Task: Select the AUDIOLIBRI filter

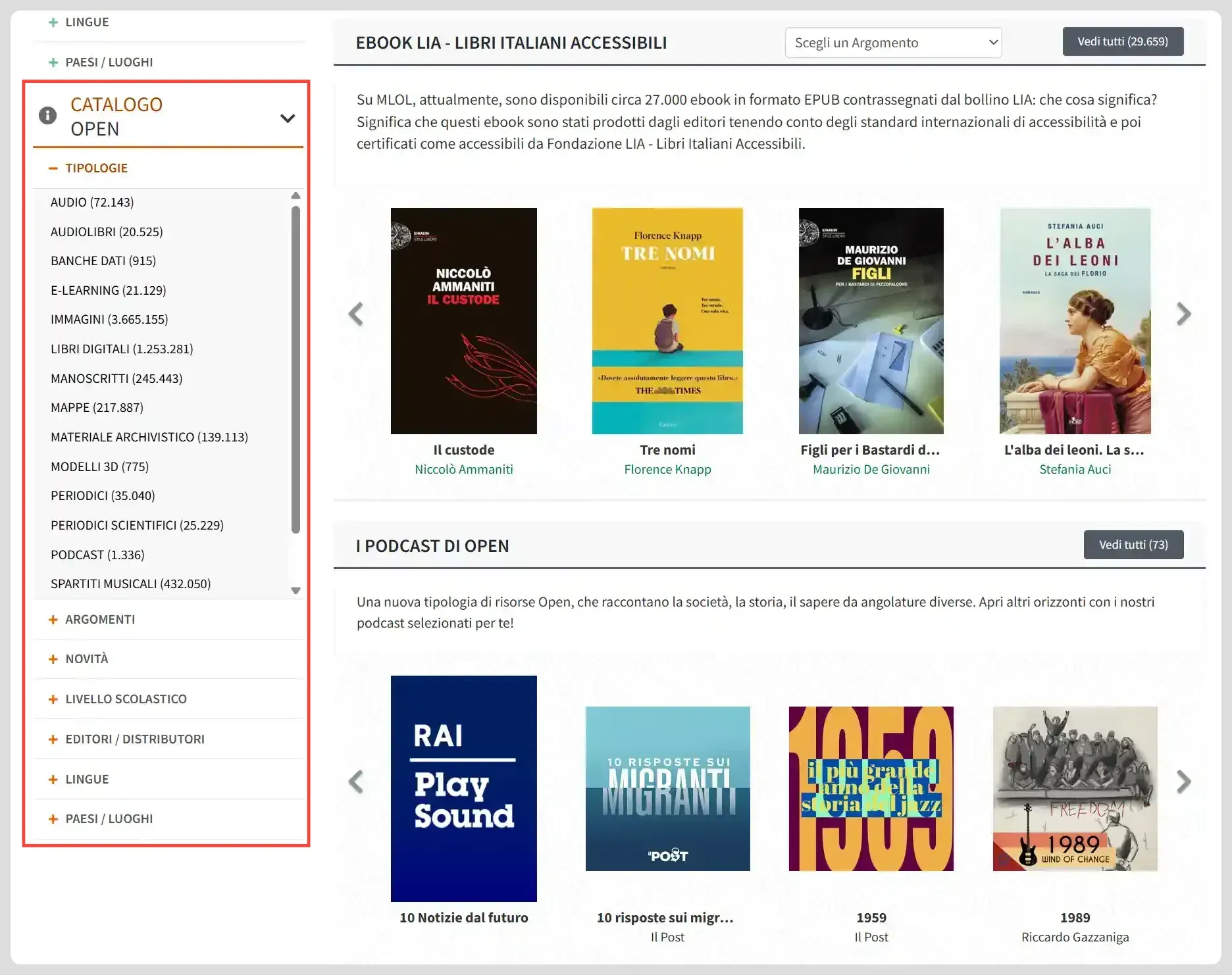Action: [x=108, y=232]
